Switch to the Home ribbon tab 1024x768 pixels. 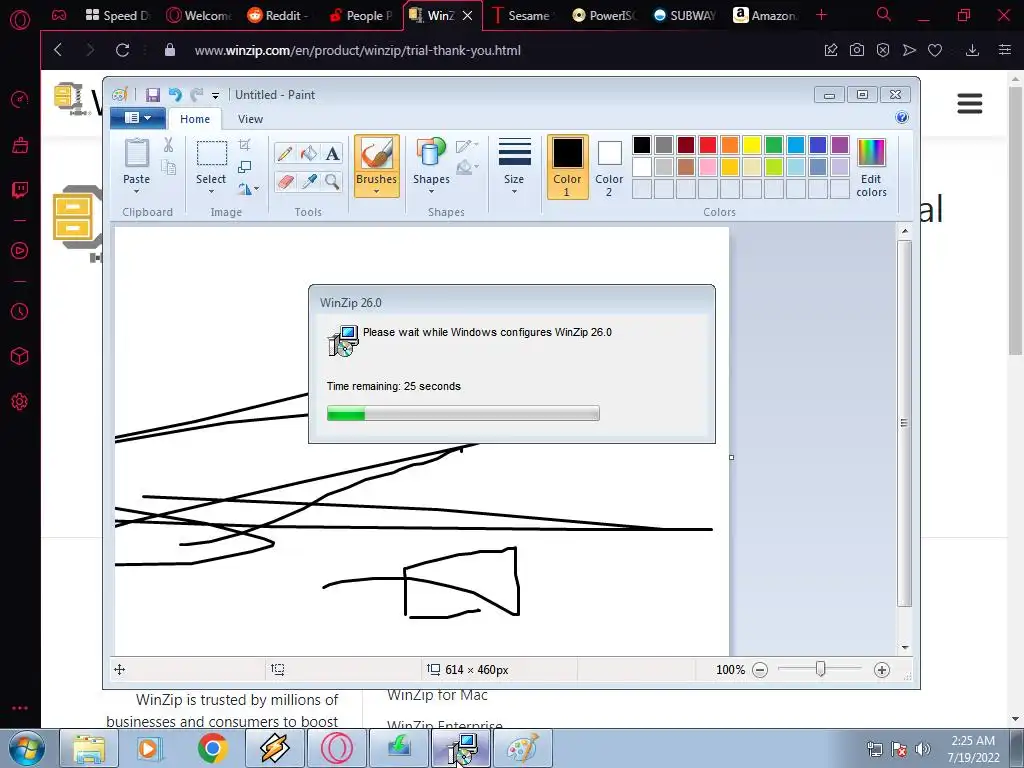click(195, 119)
